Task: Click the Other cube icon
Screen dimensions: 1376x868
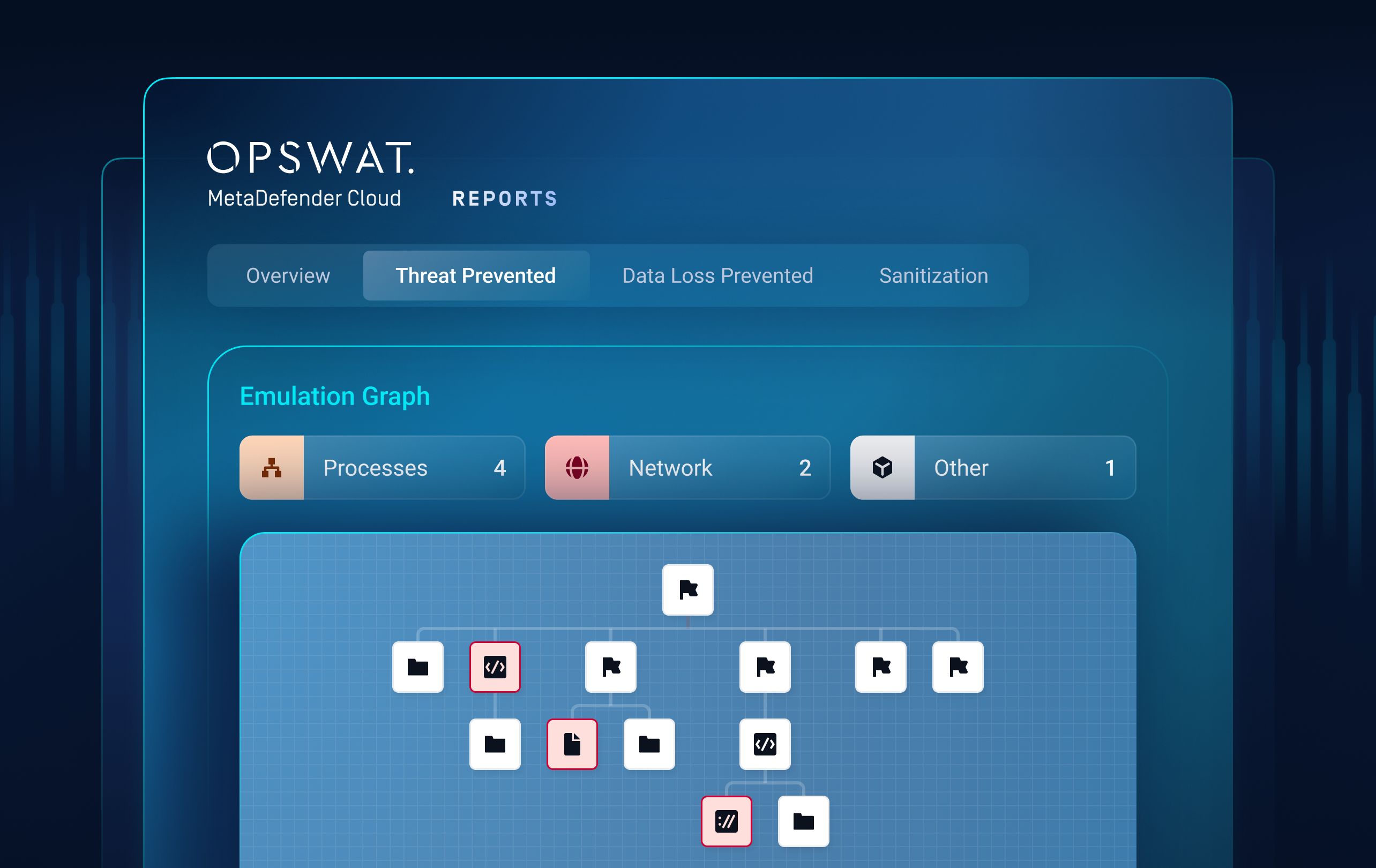Action: coord(882,467)
